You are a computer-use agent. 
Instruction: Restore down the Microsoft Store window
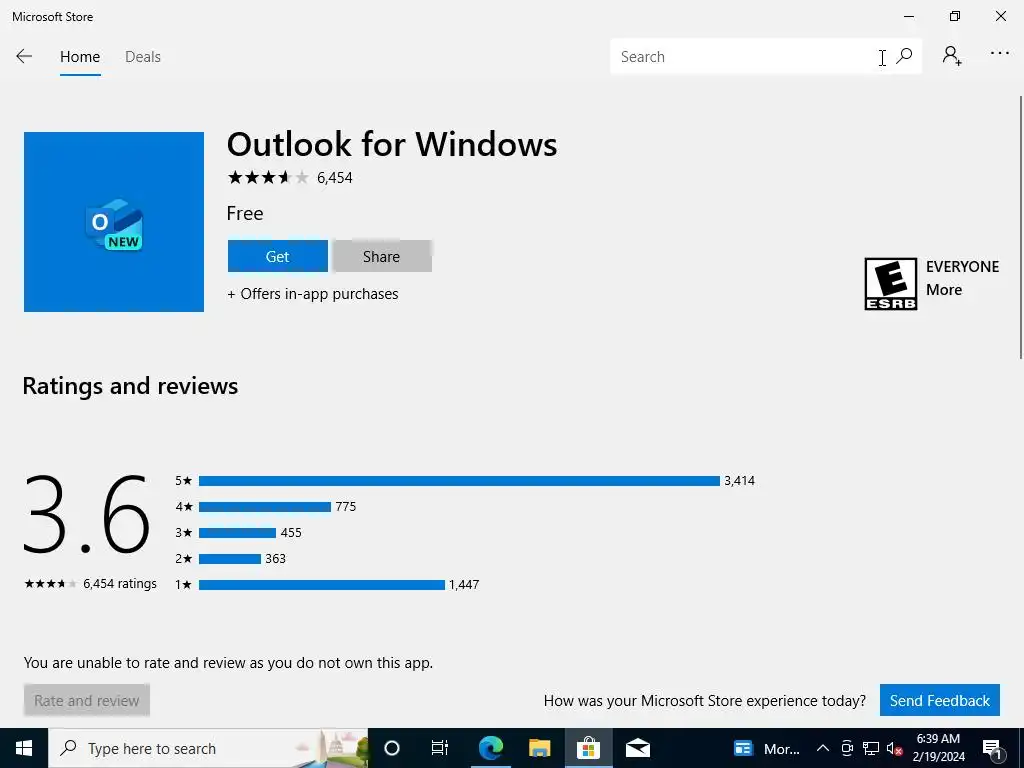(955, 16)
